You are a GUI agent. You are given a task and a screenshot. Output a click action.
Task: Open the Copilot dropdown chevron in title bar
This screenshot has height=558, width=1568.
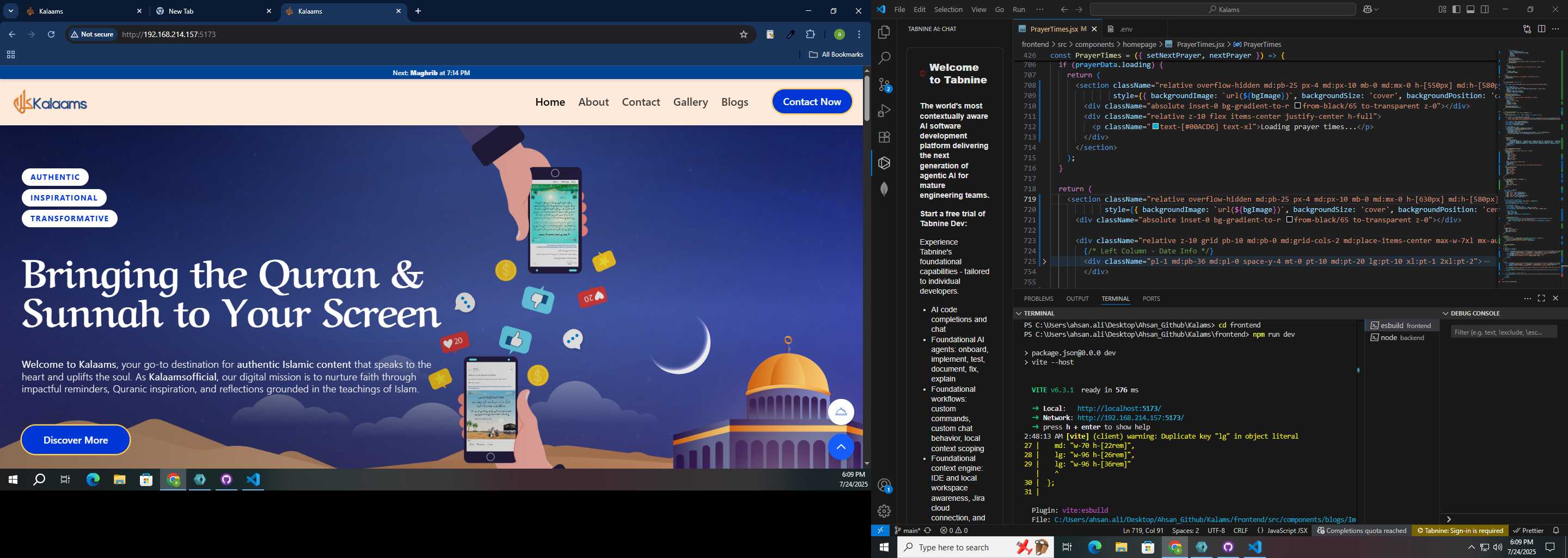click(1376, 10)
